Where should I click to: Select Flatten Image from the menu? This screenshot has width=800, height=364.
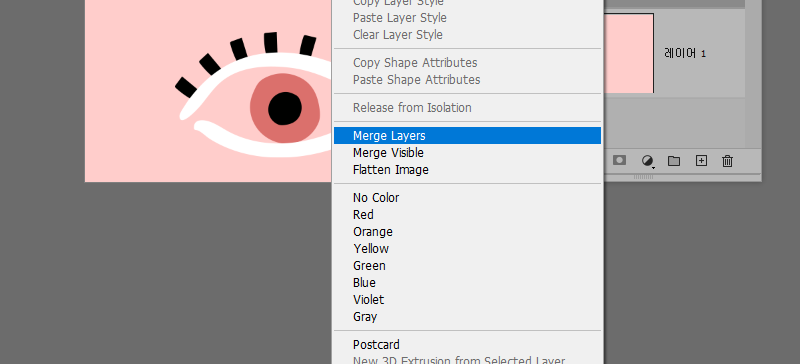[467, 169]
